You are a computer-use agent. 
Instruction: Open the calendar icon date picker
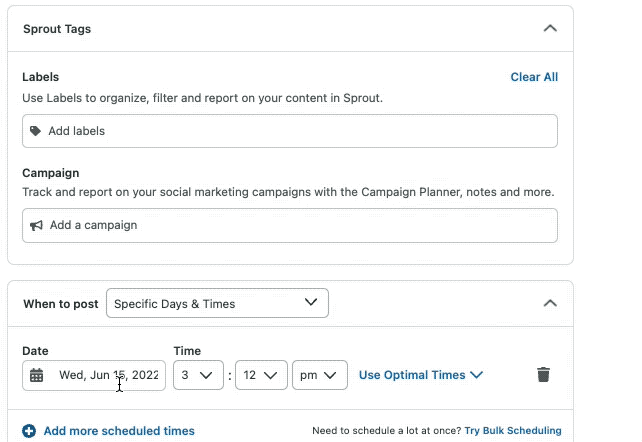36,375
